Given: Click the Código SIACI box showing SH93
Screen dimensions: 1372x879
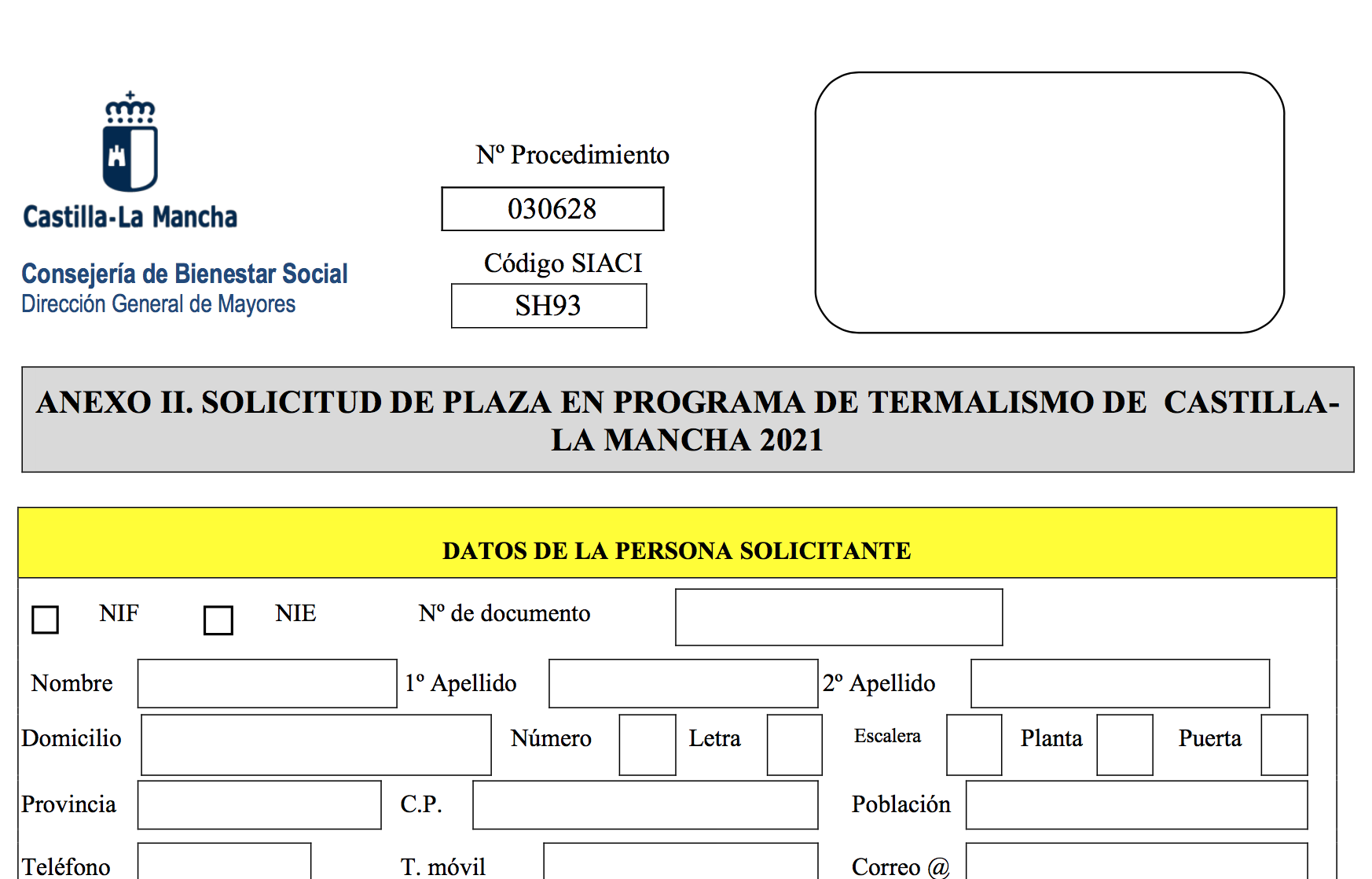Looking at the screenshot, I should 548,305.
